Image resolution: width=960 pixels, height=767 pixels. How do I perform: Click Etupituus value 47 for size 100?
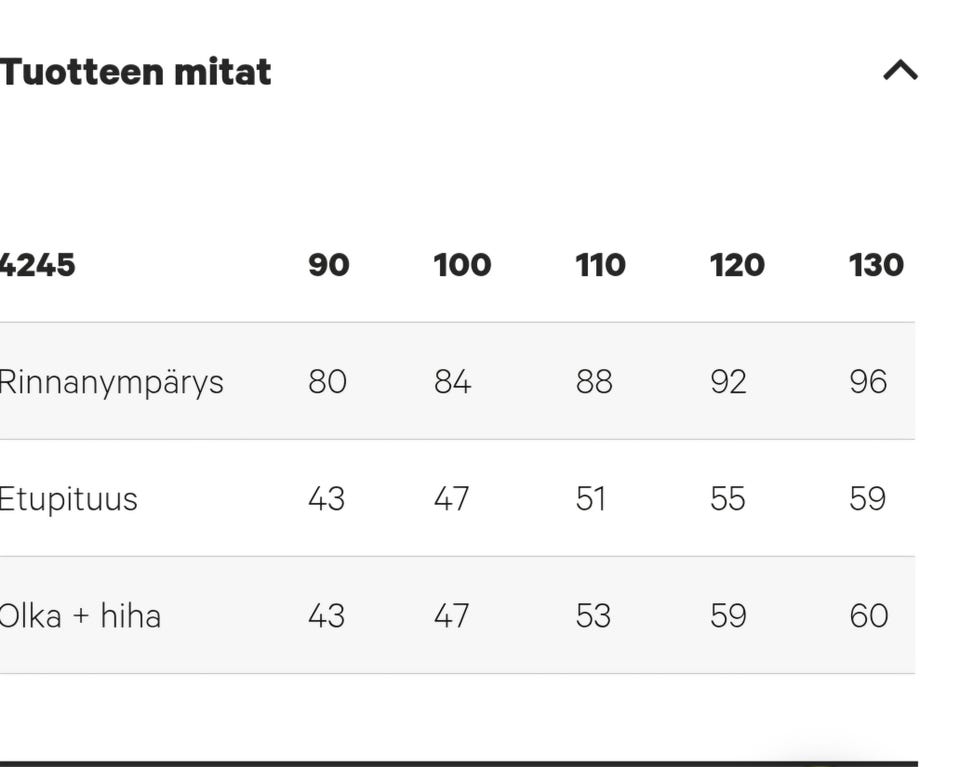[451, 499]
